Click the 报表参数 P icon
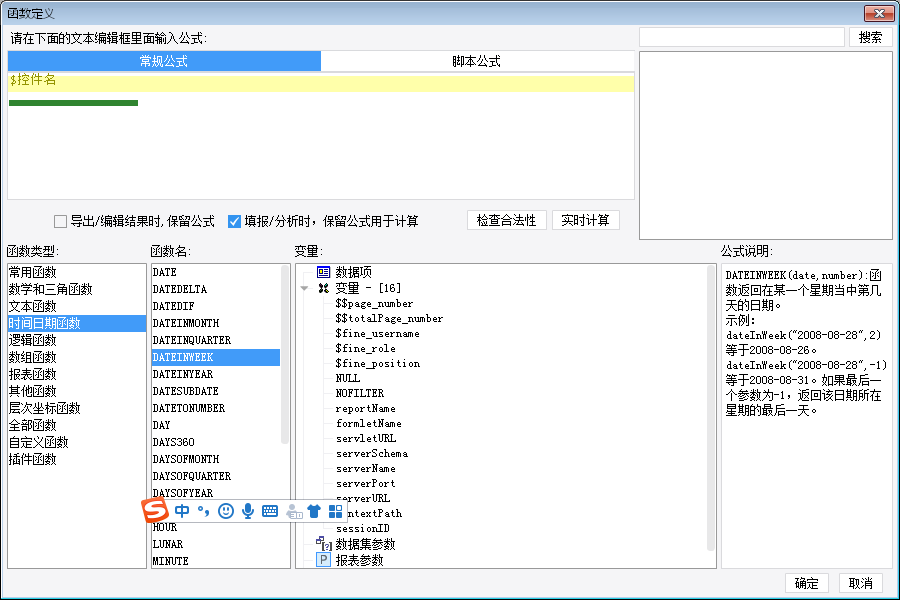 324,560
